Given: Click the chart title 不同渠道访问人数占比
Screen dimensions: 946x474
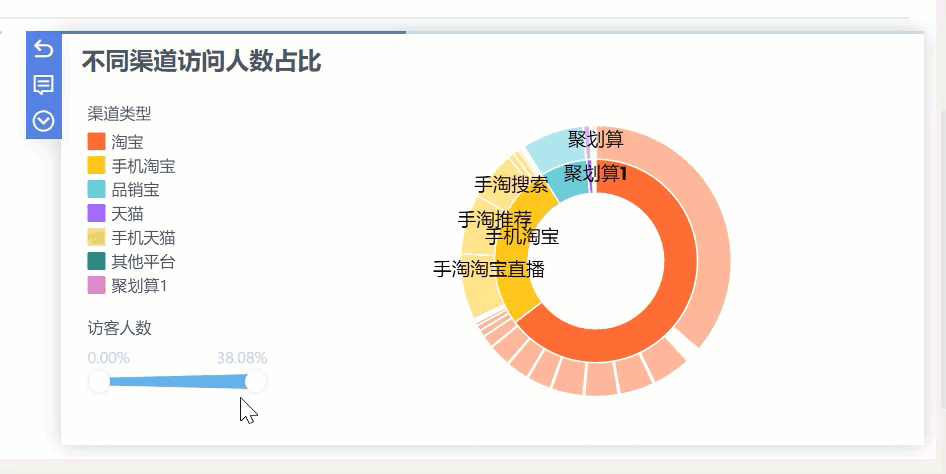Looking at the screenshot, I should click(201, 62).
